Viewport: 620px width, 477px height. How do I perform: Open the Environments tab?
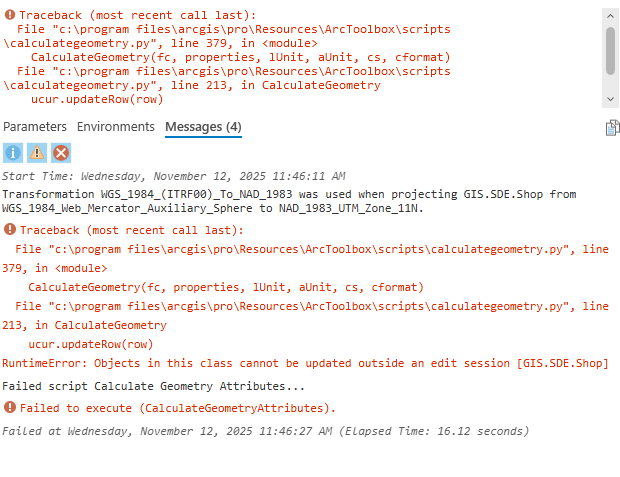click(116, 127)
